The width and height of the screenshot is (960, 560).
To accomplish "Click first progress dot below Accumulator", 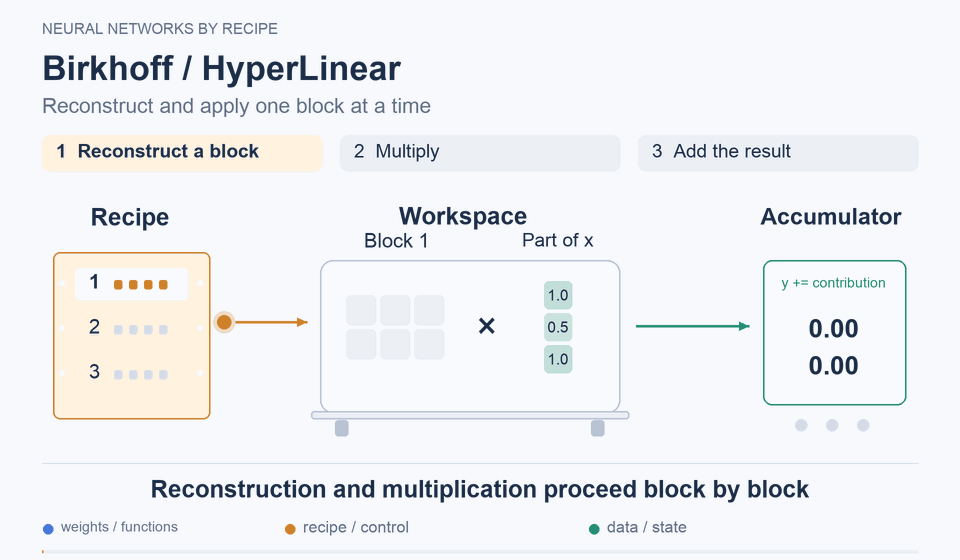I will coord(801,425).
